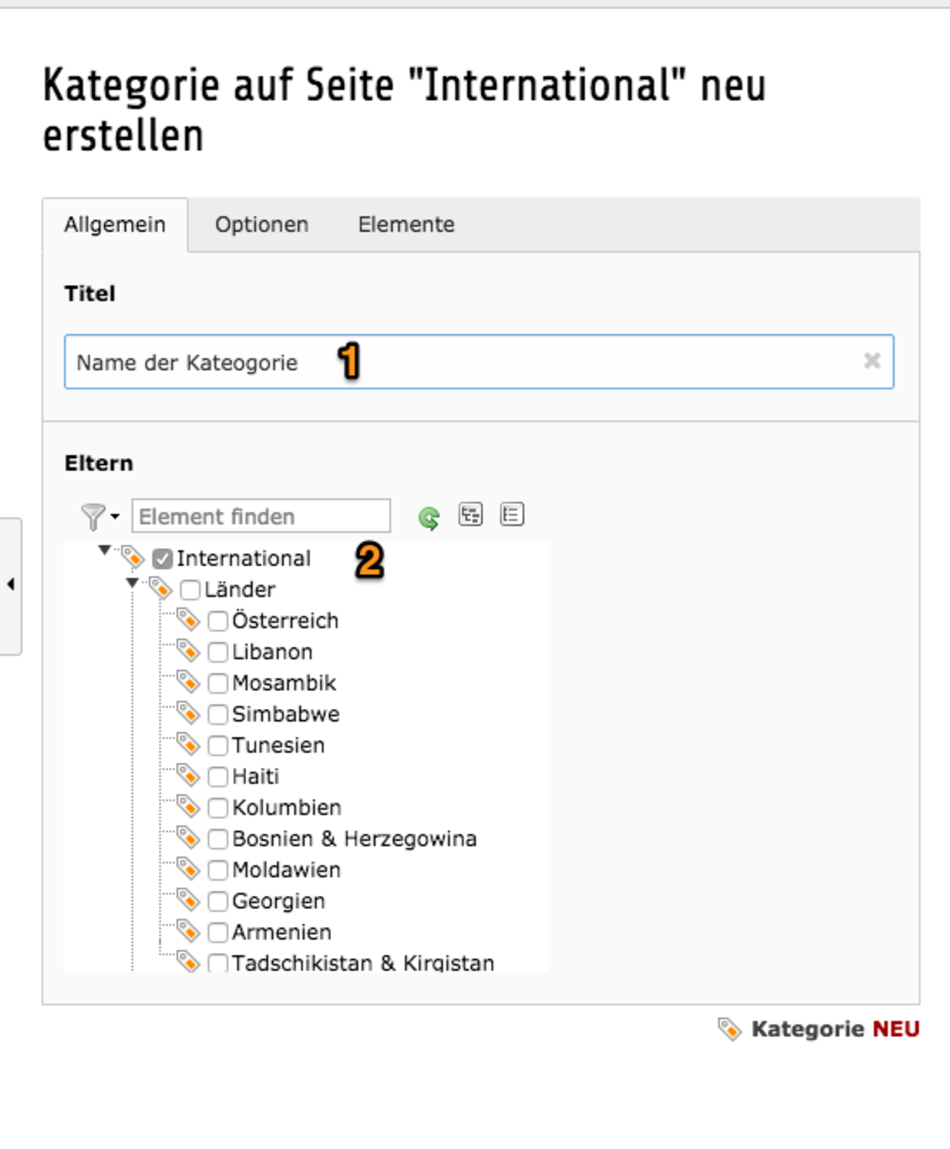Clear the Titel field with the X
The width and height of the screenshot is (950, 1149).
872,361
